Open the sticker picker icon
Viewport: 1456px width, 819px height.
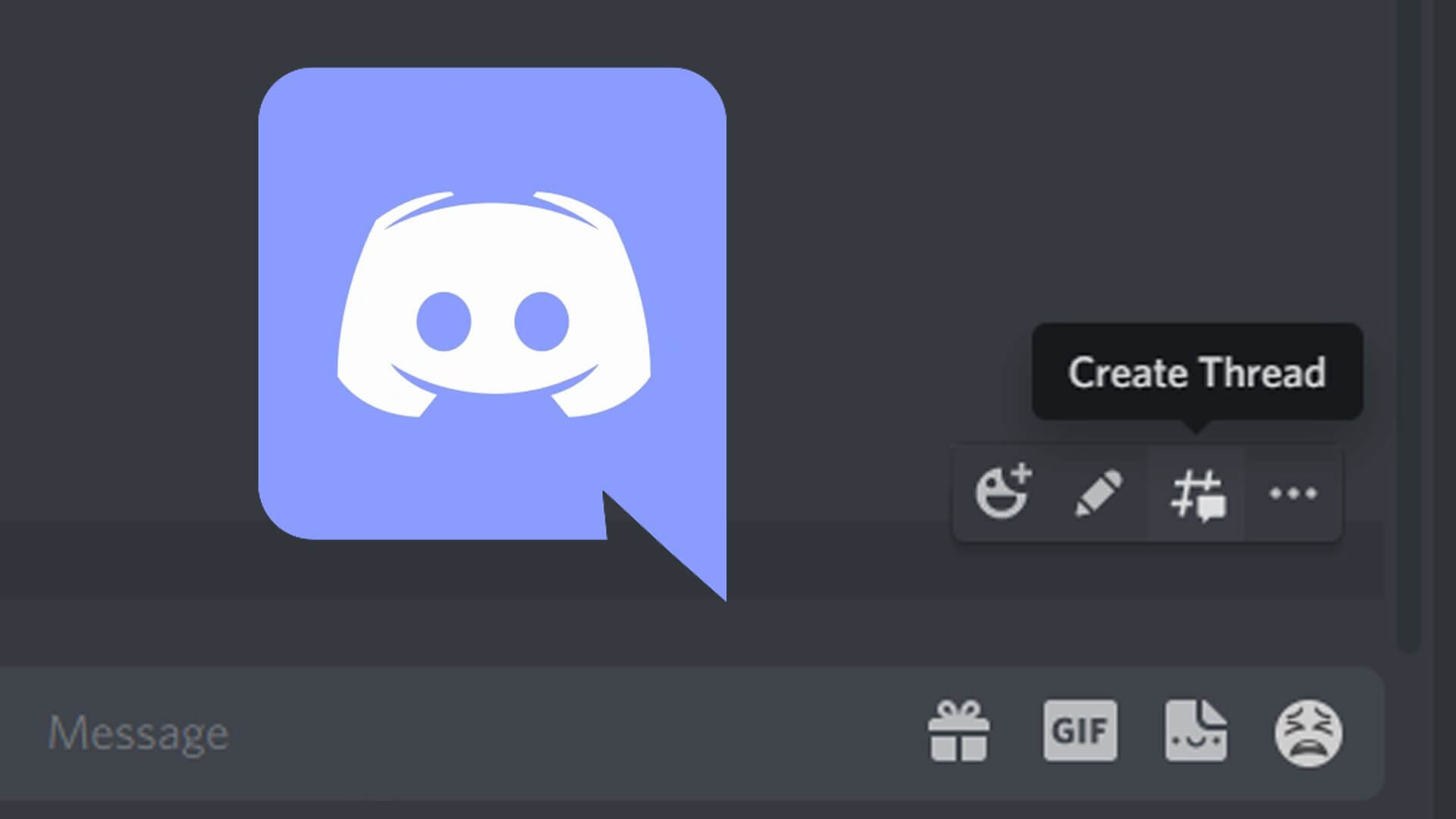tap(1196, 731)
